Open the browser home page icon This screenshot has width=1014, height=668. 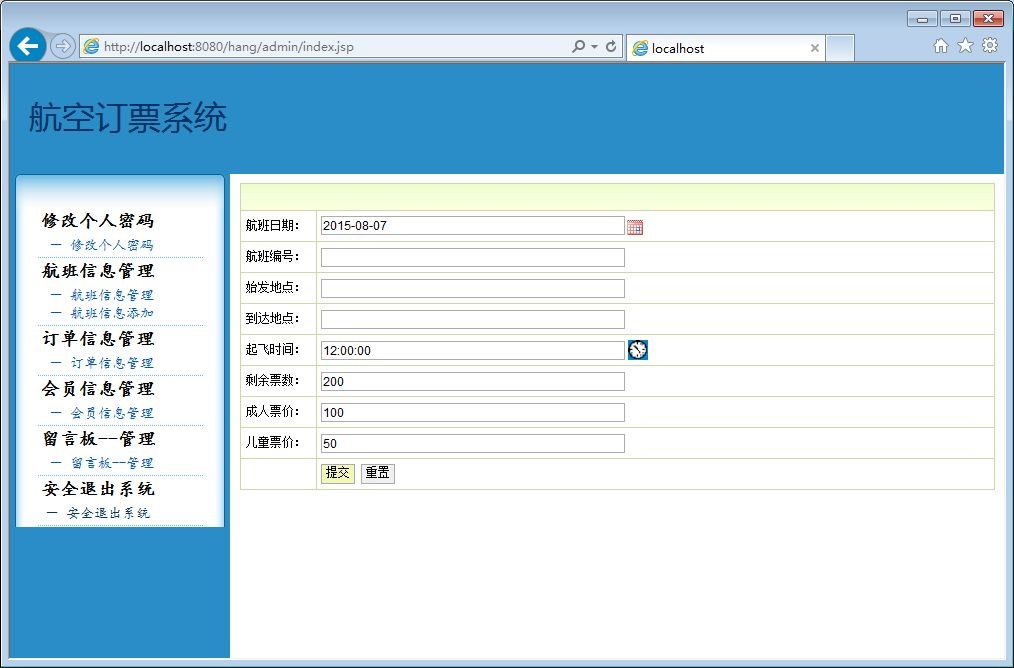click(x=941, y=45)
